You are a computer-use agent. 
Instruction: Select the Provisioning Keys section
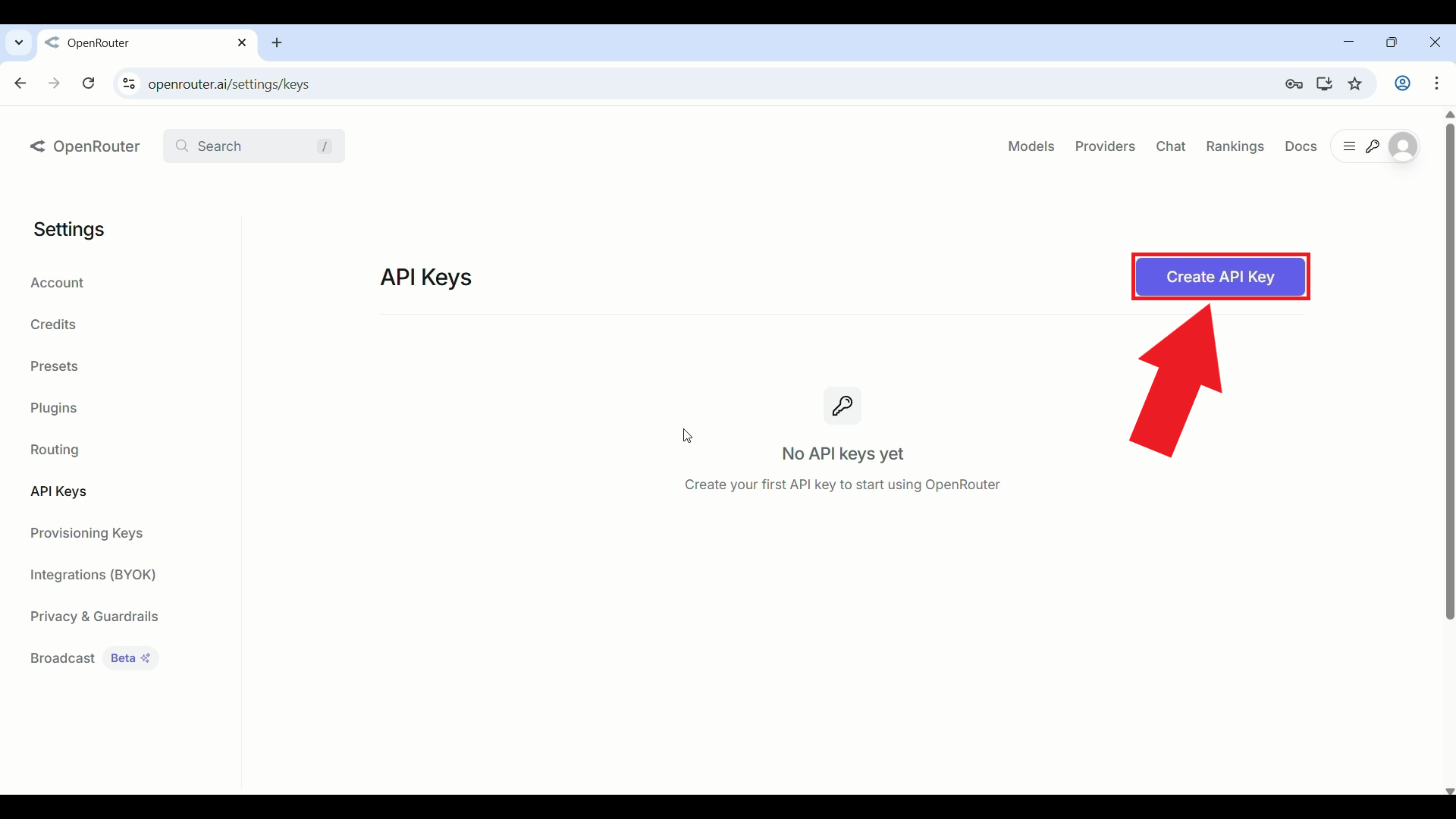click(86, 533)
